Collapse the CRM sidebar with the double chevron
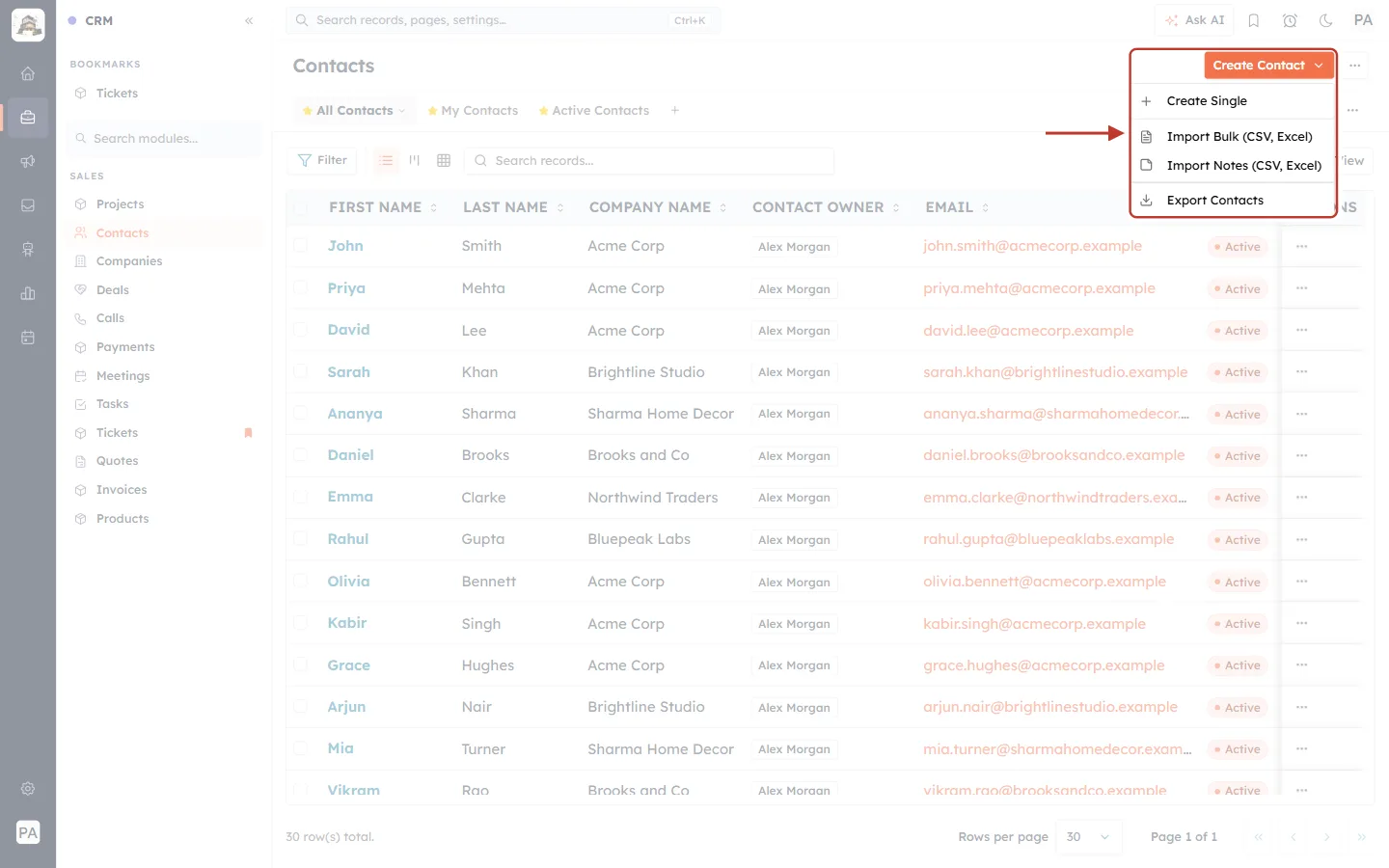 coord(249,20)
